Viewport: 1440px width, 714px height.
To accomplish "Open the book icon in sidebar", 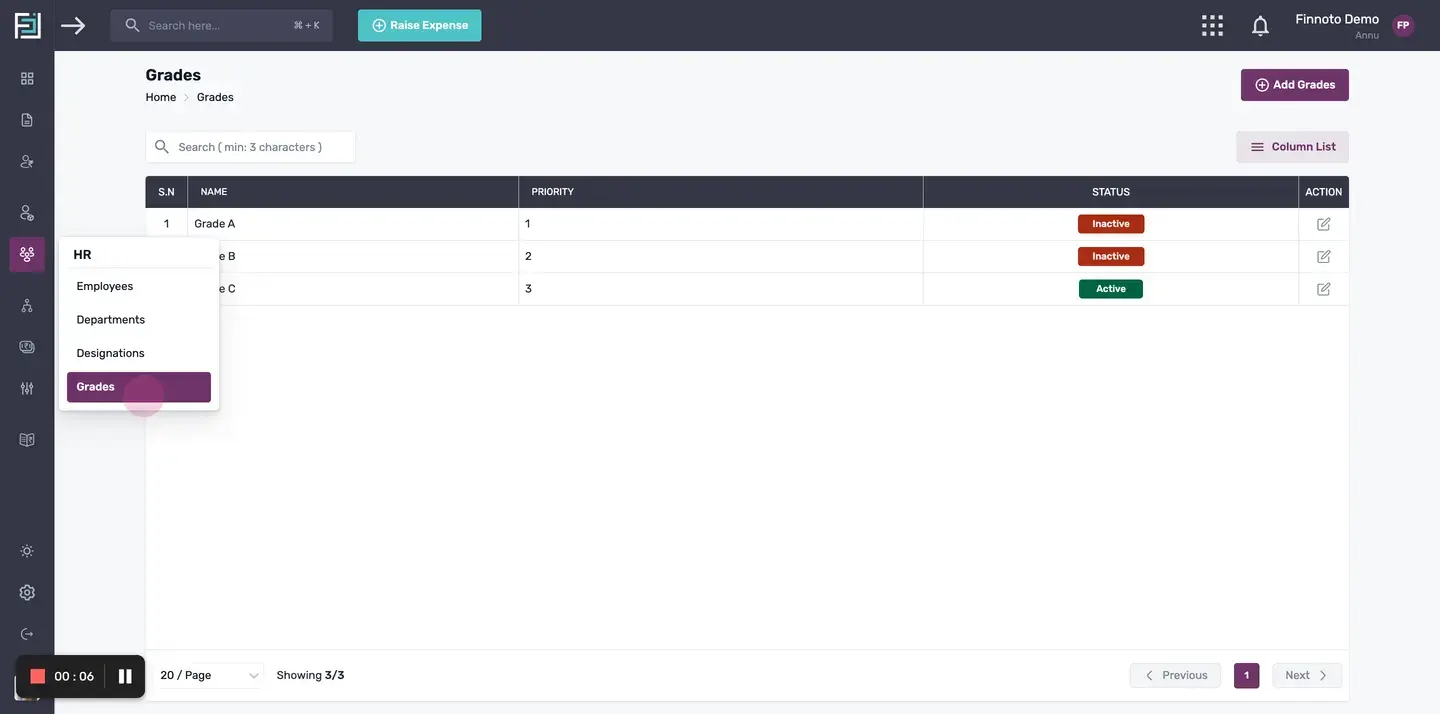I will point(27,439).
